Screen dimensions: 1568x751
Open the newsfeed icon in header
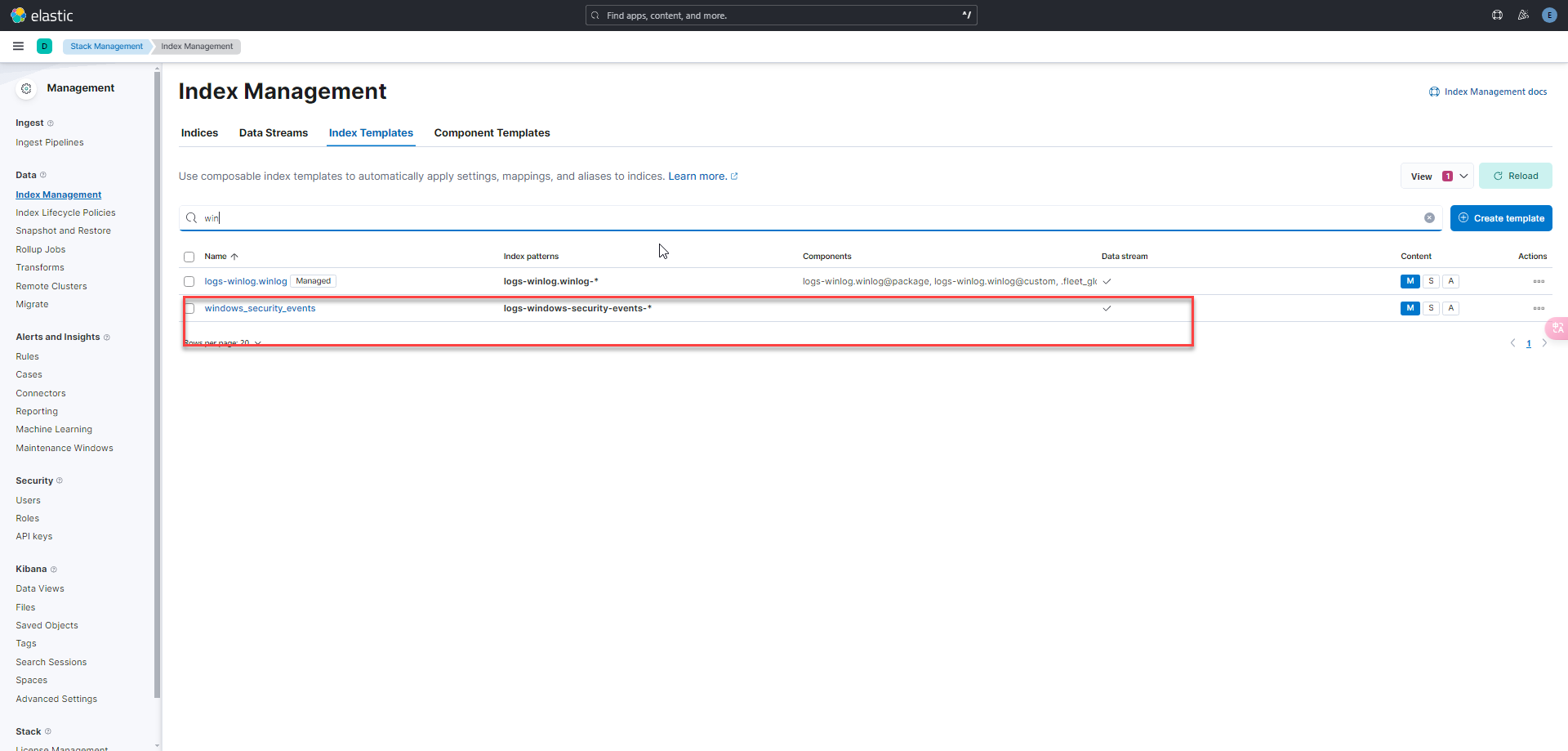[1523, 16]
